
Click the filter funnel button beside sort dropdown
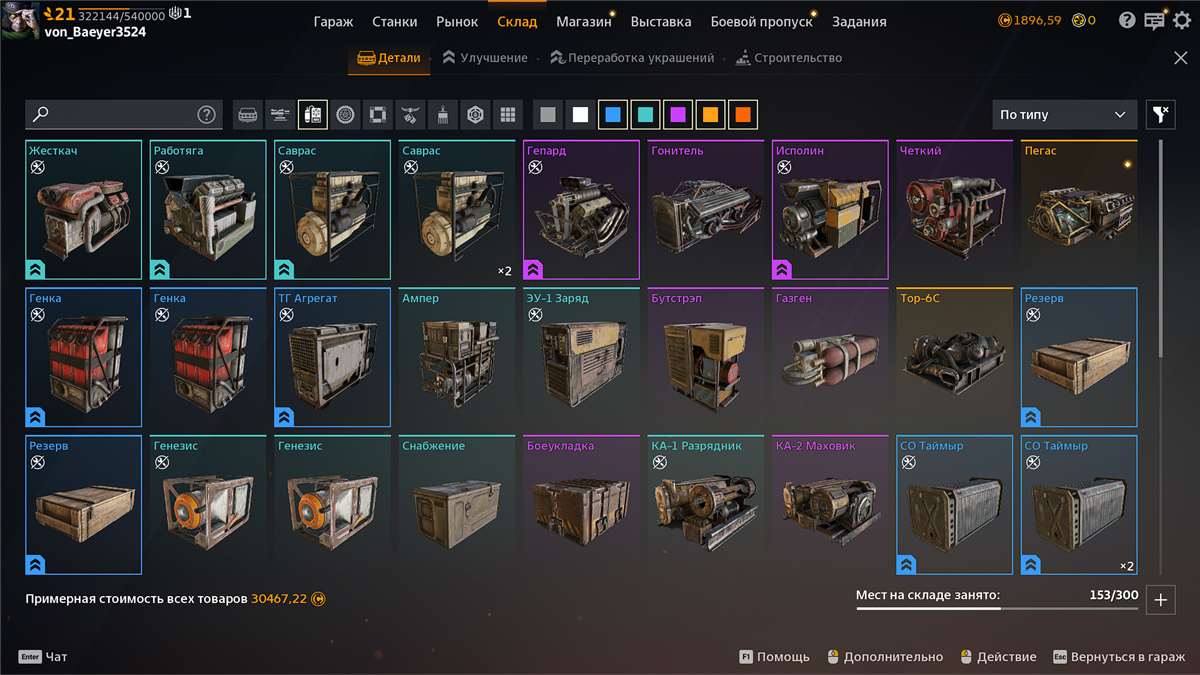tap(1160, 114)
